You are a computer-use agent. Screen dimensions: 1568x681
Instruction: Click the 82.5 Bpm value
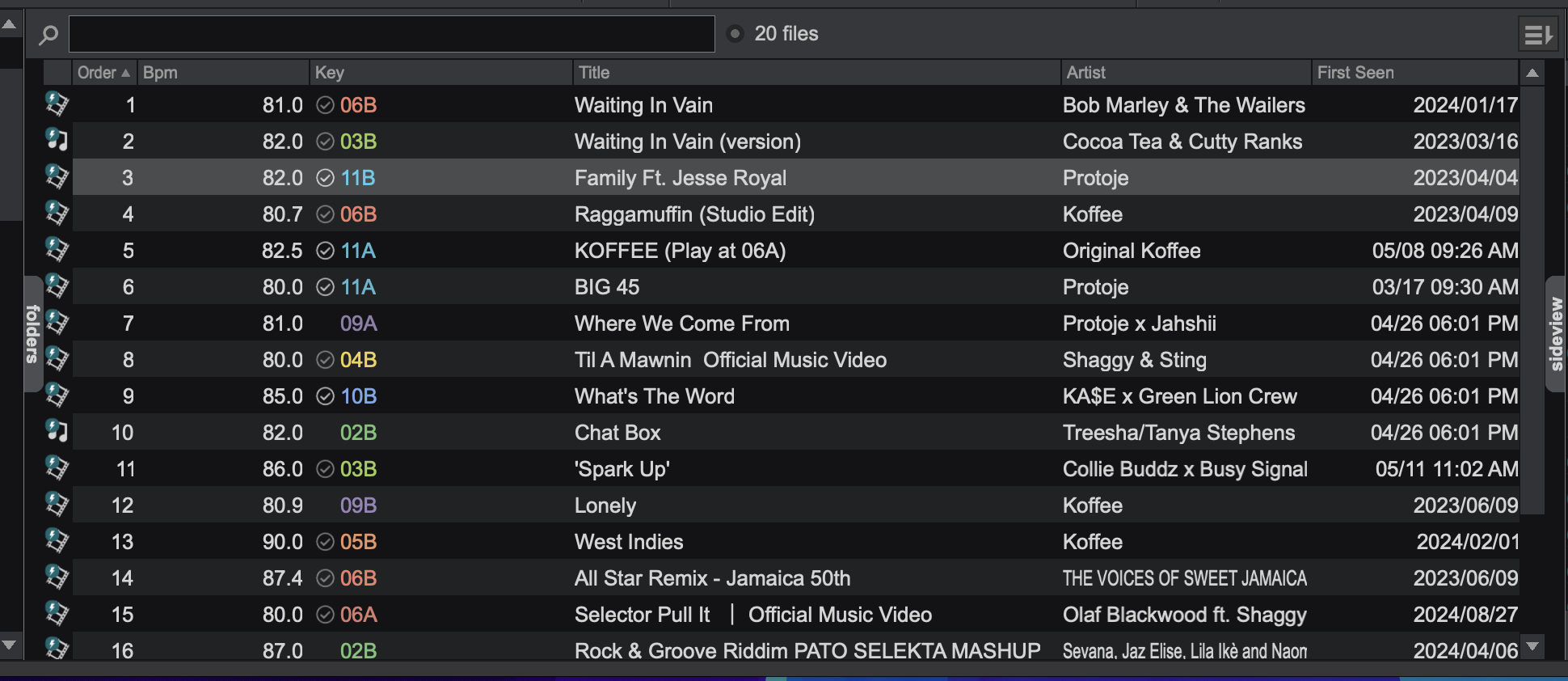(x=282, y=251)
